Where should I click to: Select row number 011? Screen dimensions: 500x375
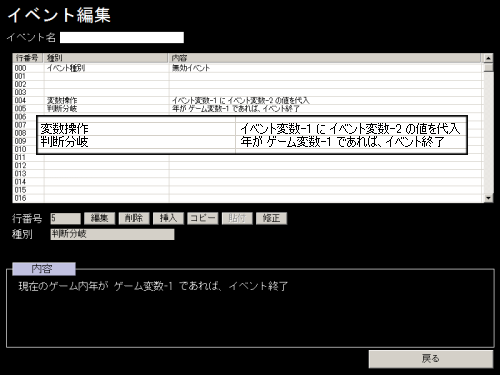20,157
